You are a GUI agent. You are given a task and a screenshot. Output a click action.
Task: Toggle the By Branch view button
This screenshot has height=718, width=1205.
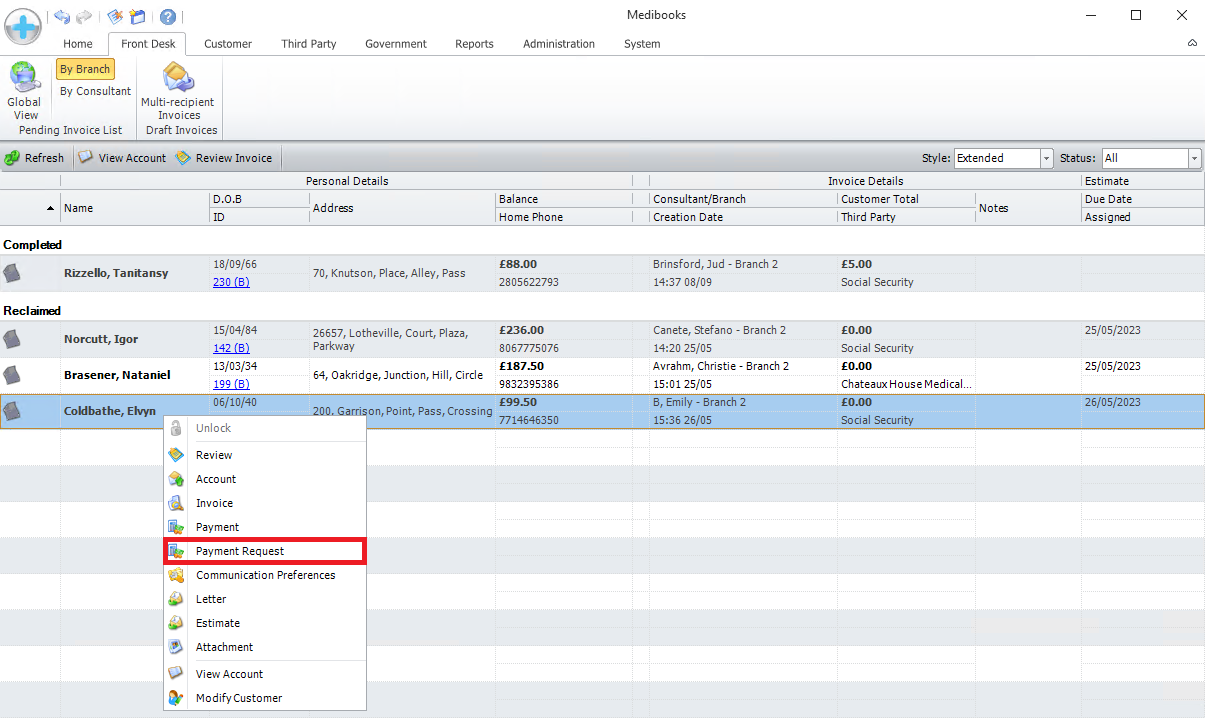click(x=85, y=69)
